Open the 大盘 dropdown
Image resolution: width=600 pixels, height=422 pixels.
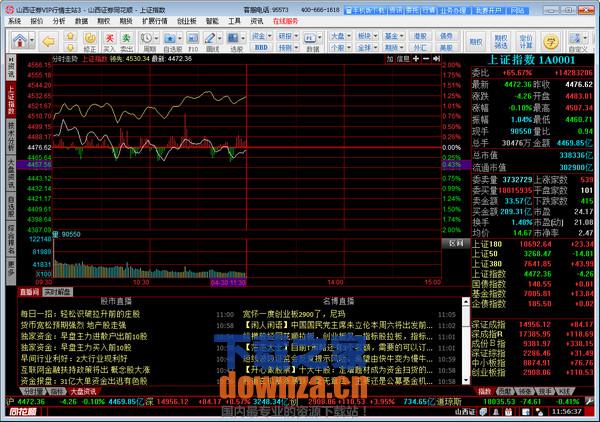pos(340,36)
